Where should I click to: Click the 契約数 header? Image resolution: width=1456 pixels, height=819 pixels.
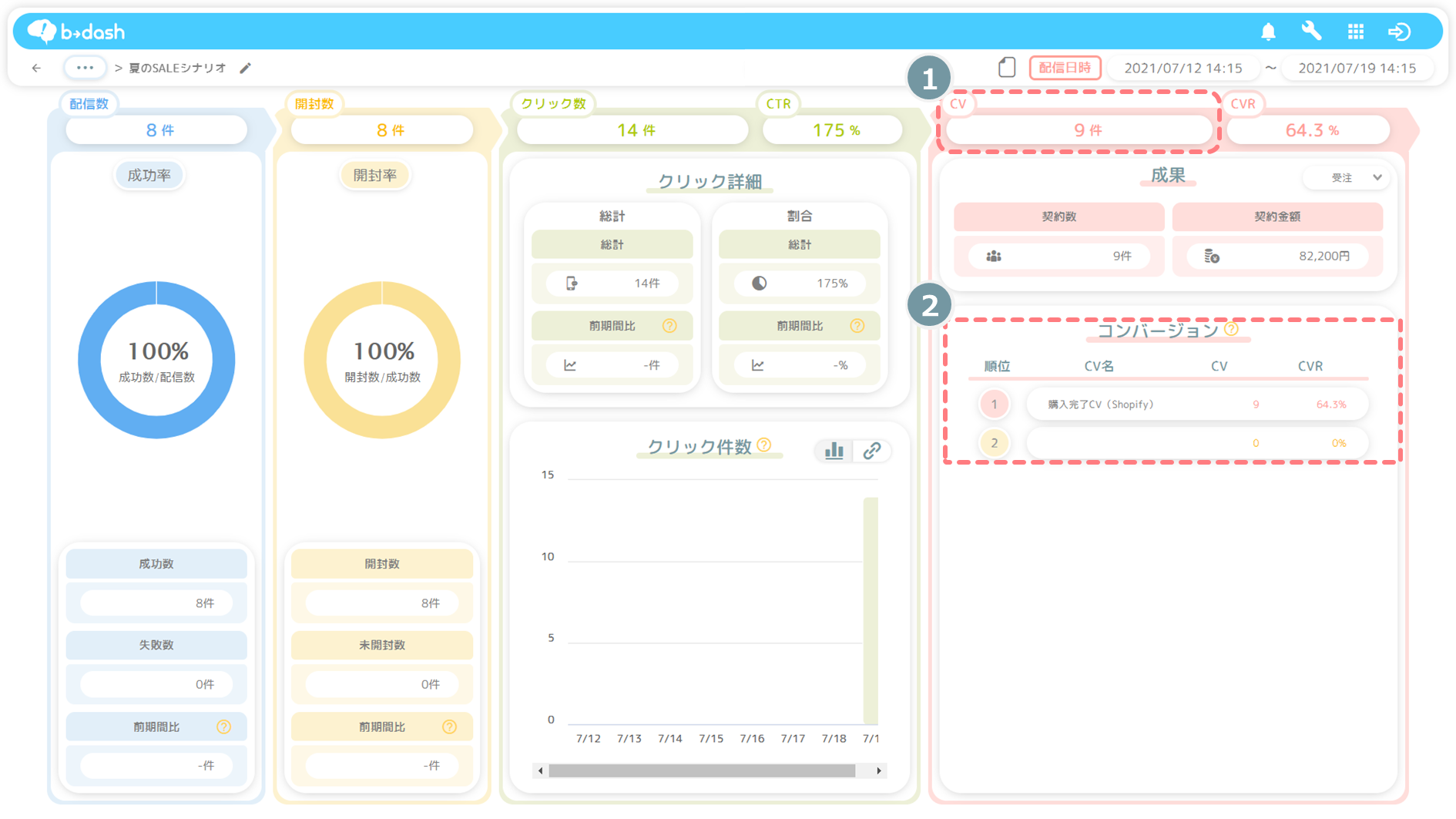point(1058,216)
